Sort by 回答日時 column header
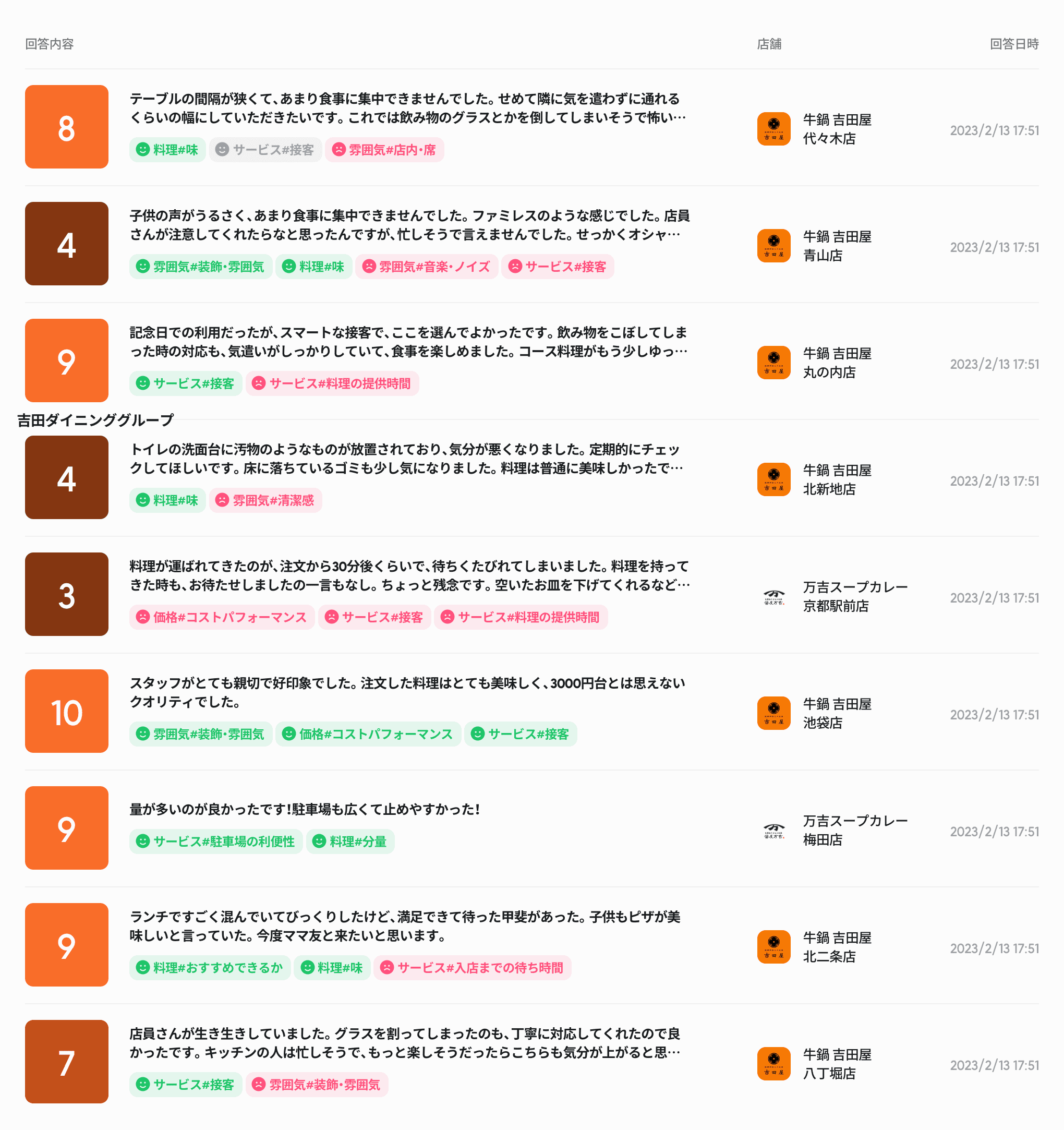Viewport: 1064px width, 1130px height. 1013,44
